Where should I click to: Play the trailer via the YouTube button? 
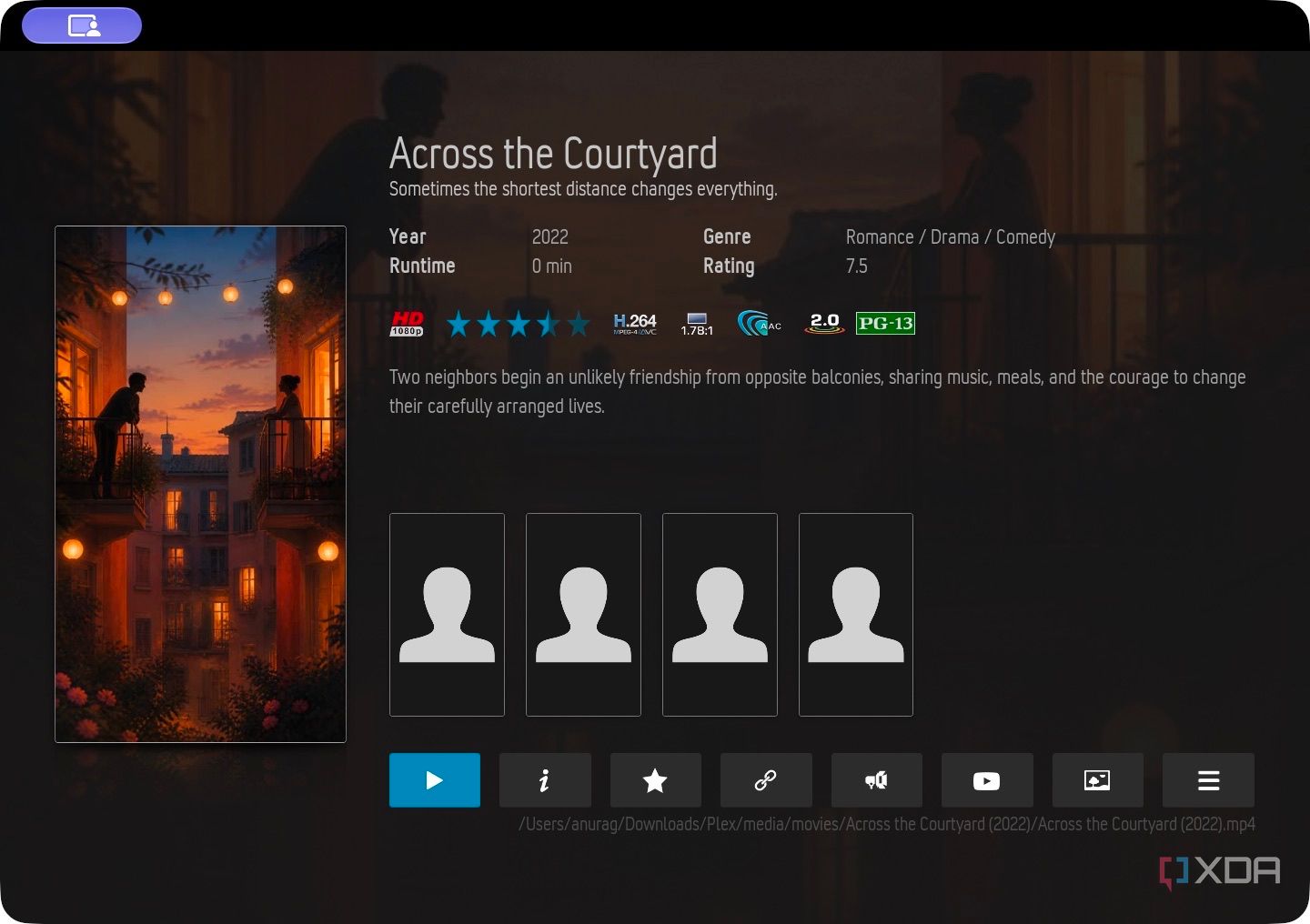tap(987, 780)
